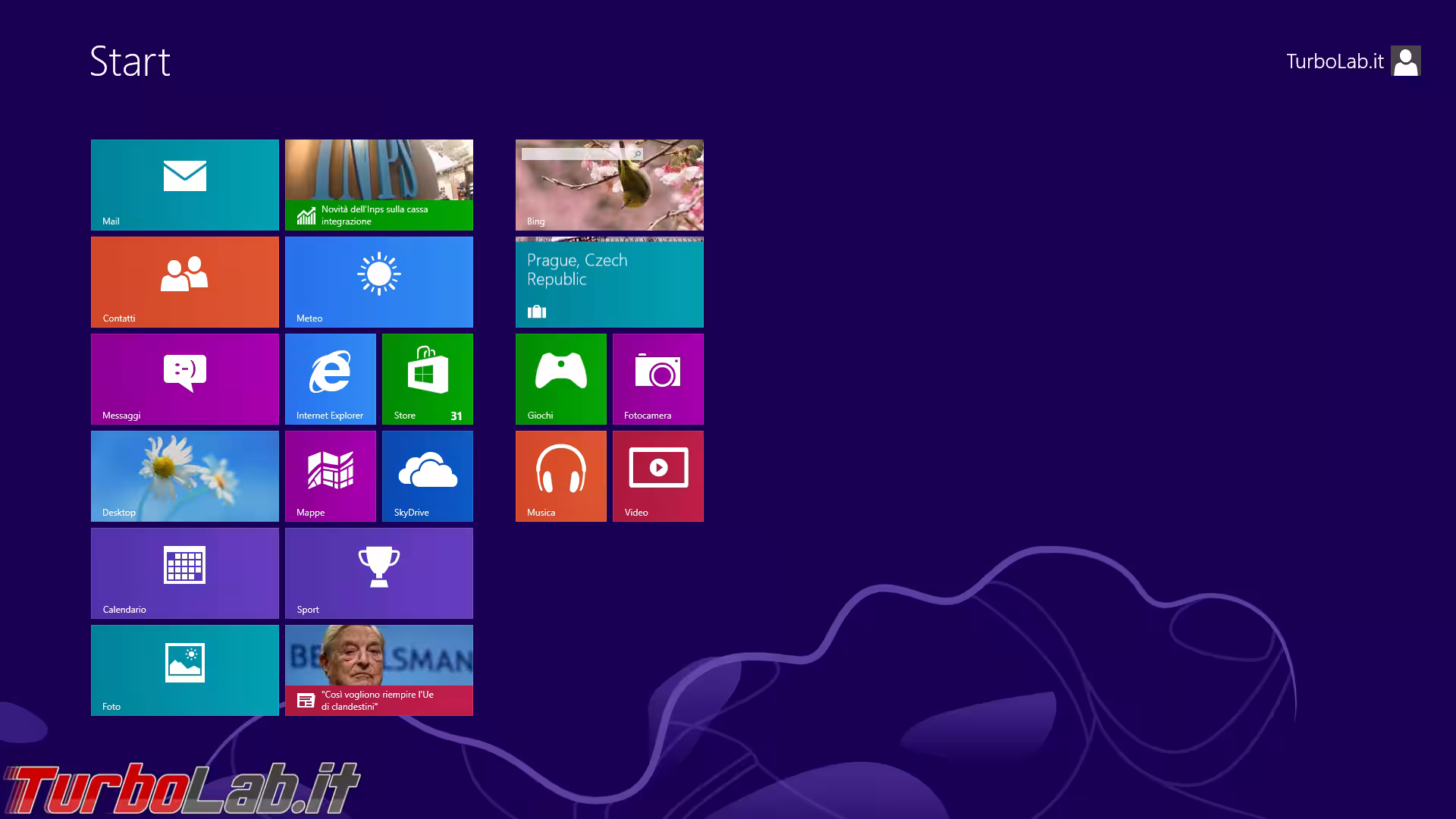Open the Mappe tile
The height and width of the screenshot is (819, 1456).
tap(331, 475)
